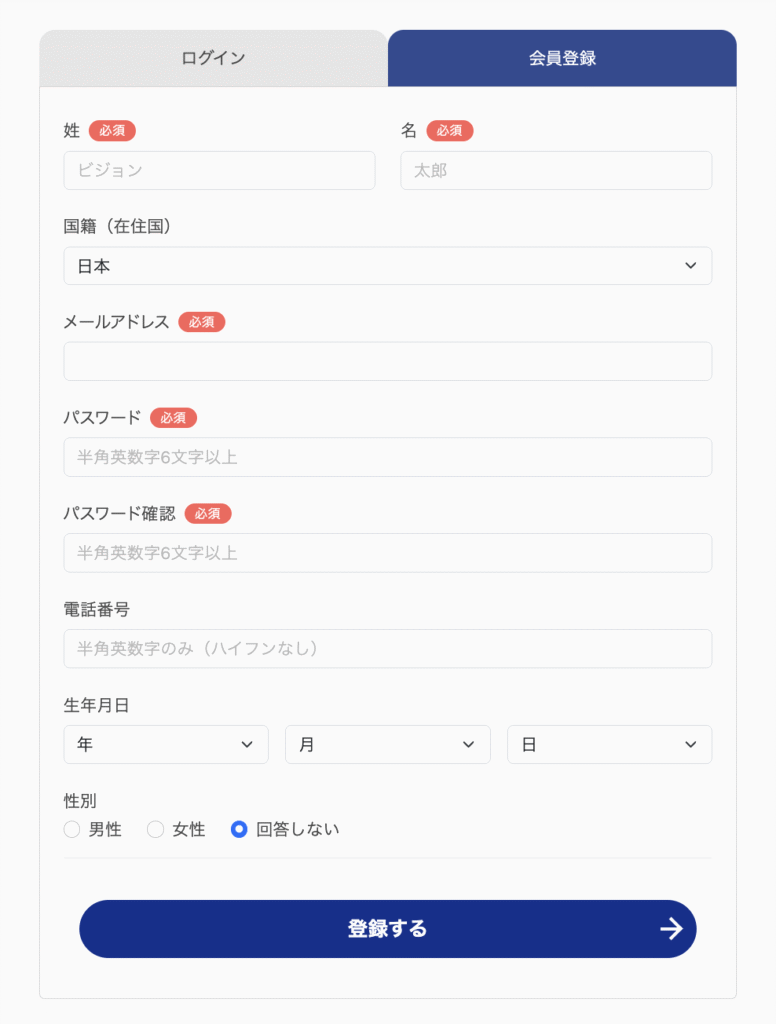776x1024 pixels.
Task: Click the empty メールアドレス input field
Action: coord(387,361)
